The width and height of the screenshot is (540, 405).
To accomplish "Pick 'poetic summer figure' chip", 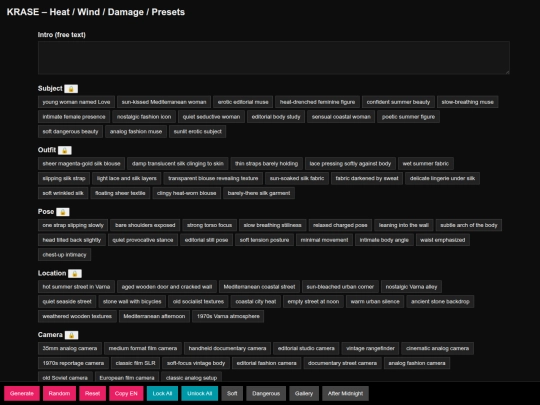I will tap(408, 117).
